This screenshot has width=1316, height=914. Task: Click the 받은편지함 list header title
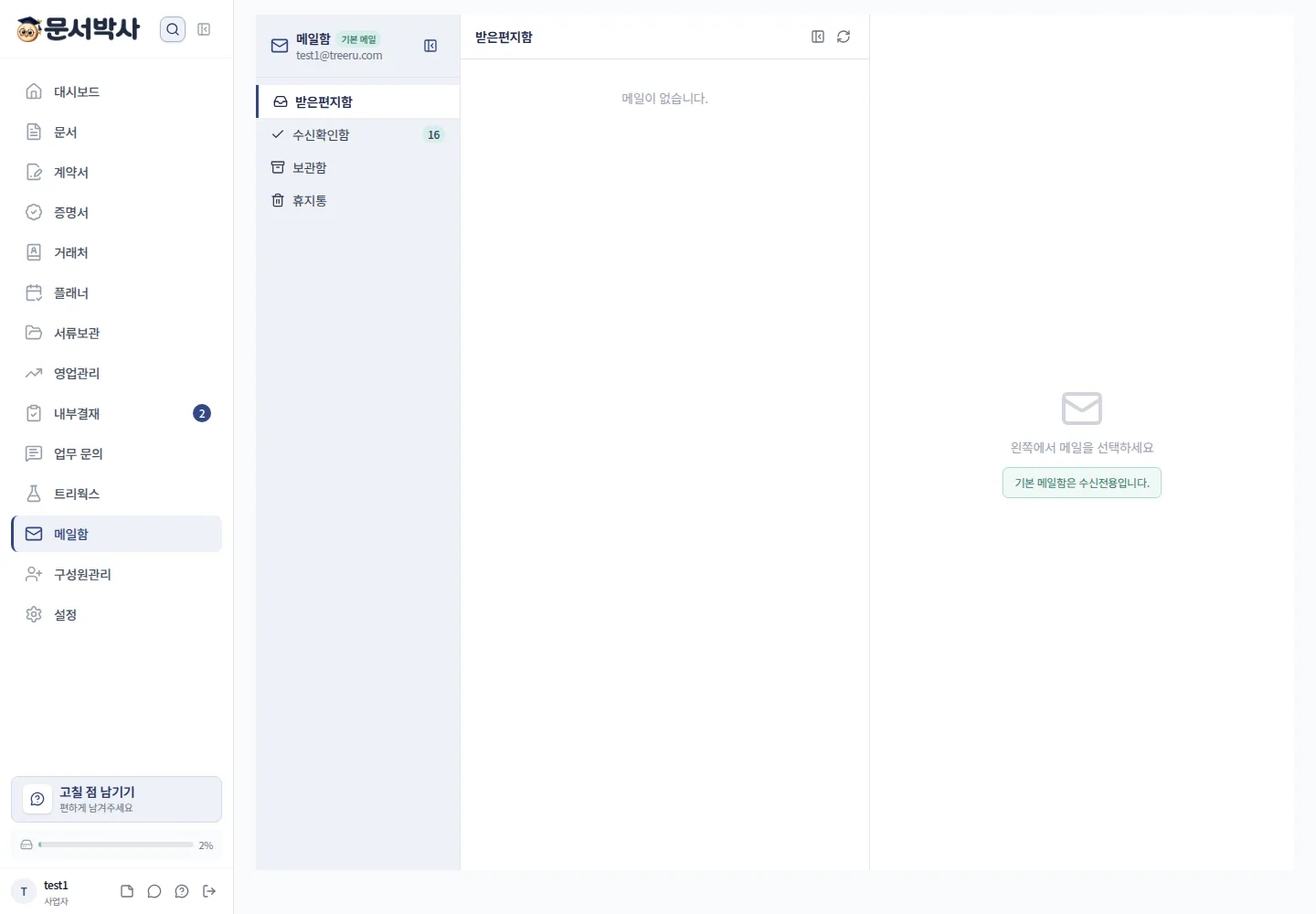[504, 37]
